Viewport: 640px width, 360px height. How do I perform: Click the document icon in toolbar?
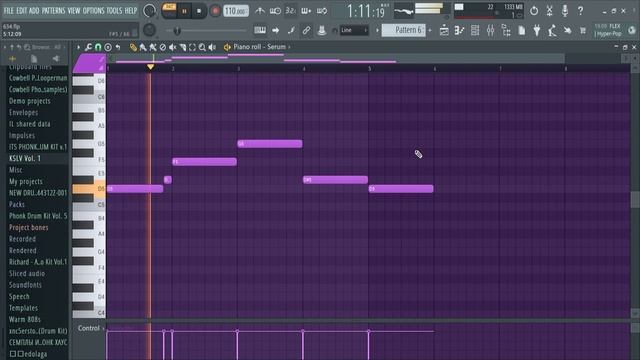[x=522, y=30]
